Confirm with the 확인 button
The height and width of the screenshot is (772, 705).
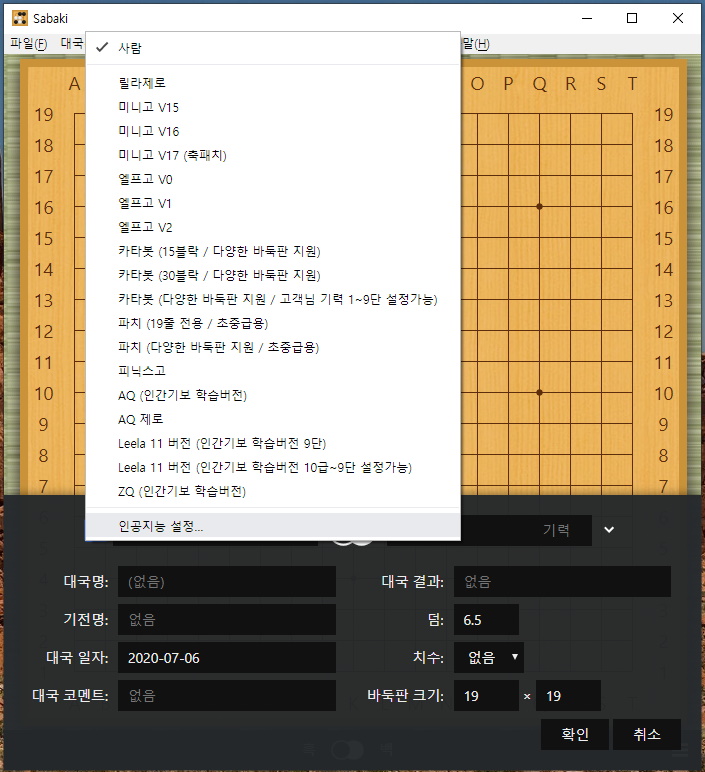point(575,734)
